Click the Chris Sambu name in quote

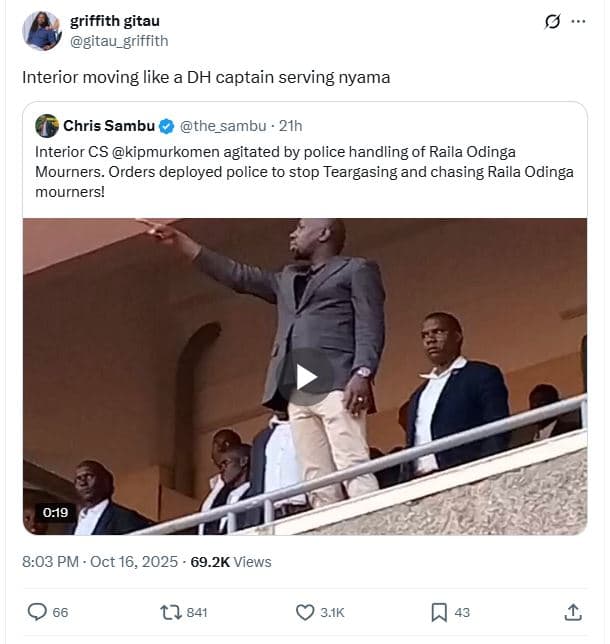[109, 126]
